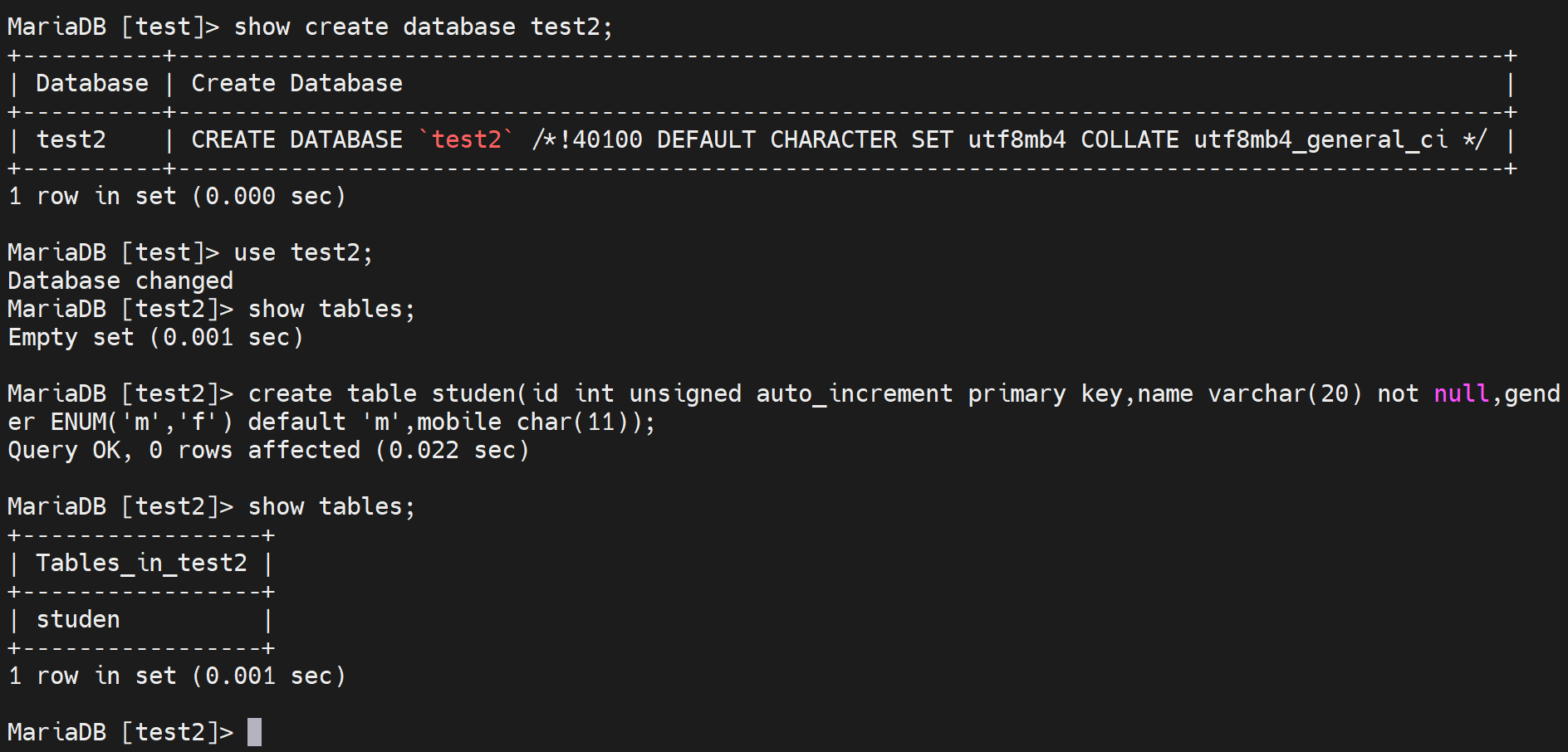Image resolution: width=1568 pixels, height=752 pixels.
Task: Click the "Database changed" message
Action: 120,281
